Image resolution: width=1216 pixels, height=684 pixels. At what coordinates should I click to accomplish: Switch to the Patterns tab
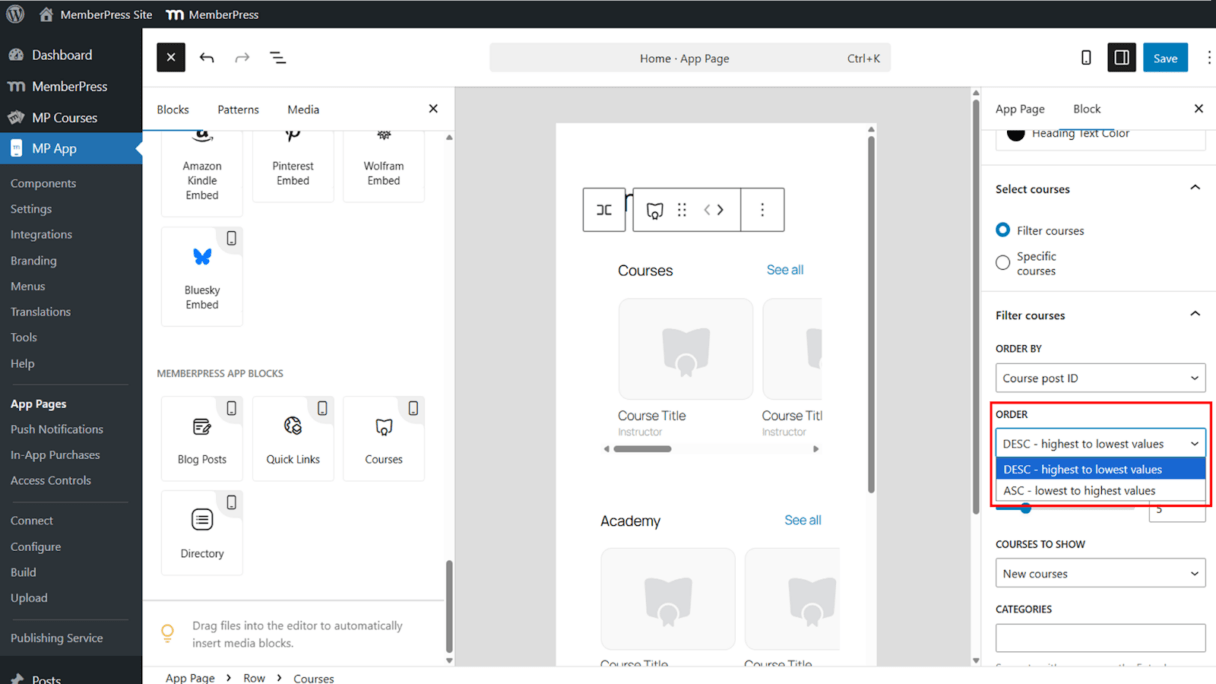click(238, 109)
